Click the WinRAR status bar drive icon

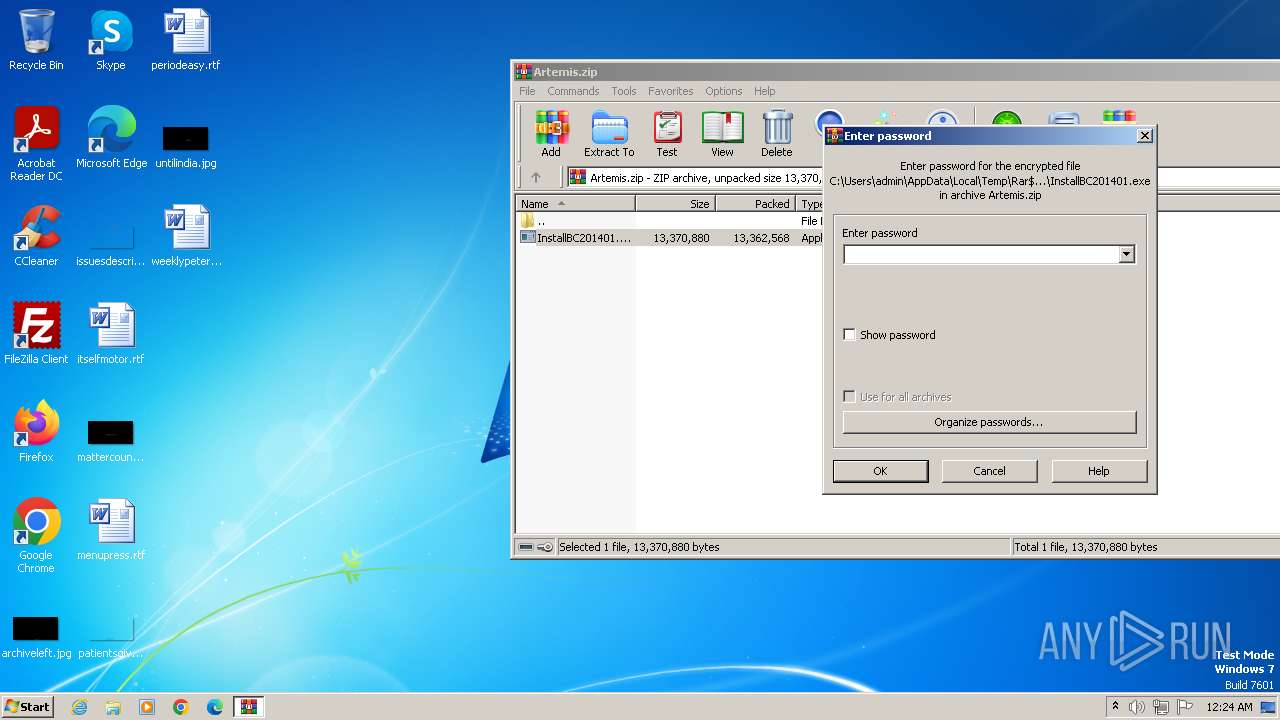(526, 547)
